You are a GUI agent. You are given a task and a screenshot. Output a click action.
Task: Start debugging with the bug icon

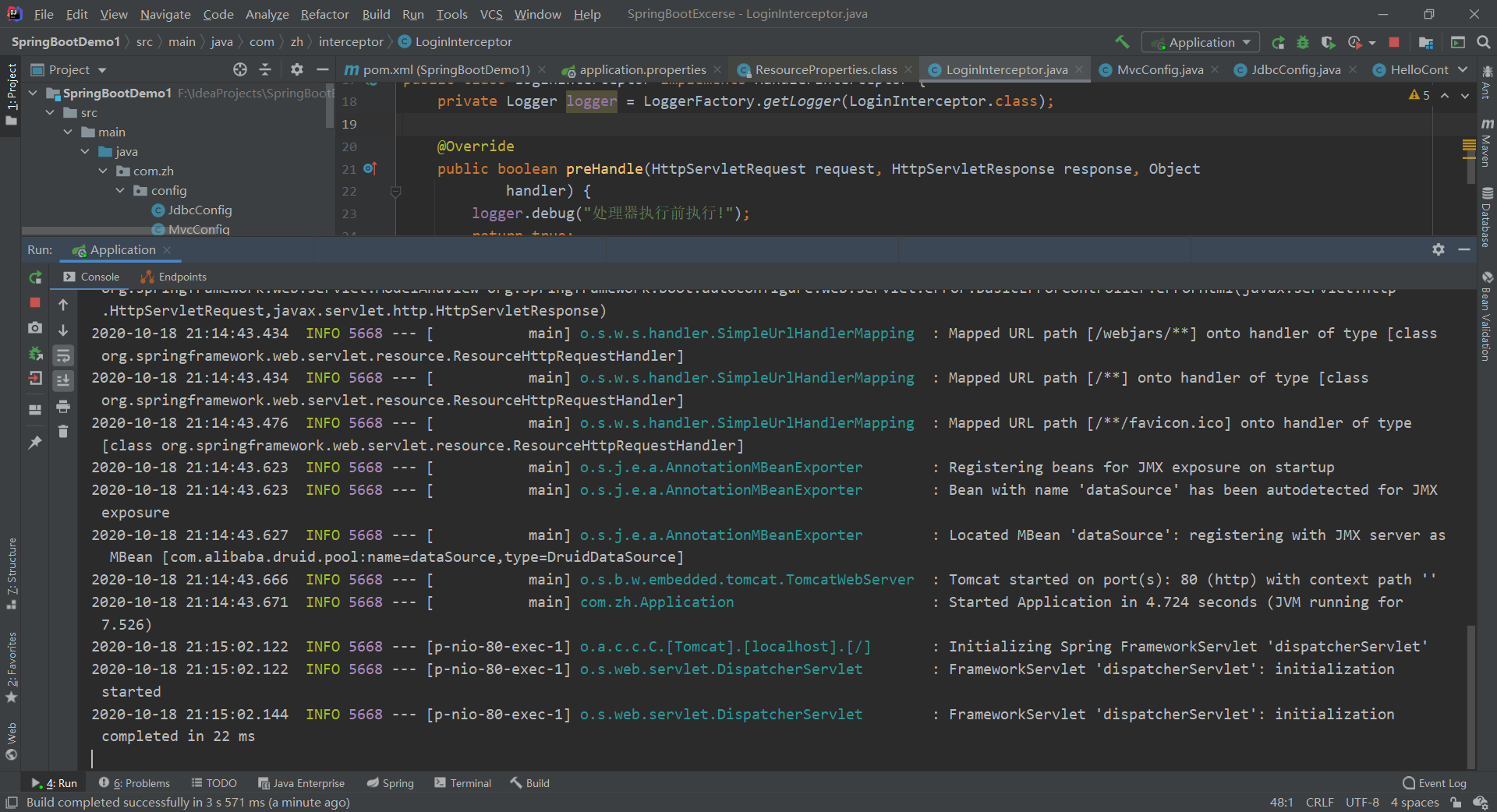(x=1303, y=42)
